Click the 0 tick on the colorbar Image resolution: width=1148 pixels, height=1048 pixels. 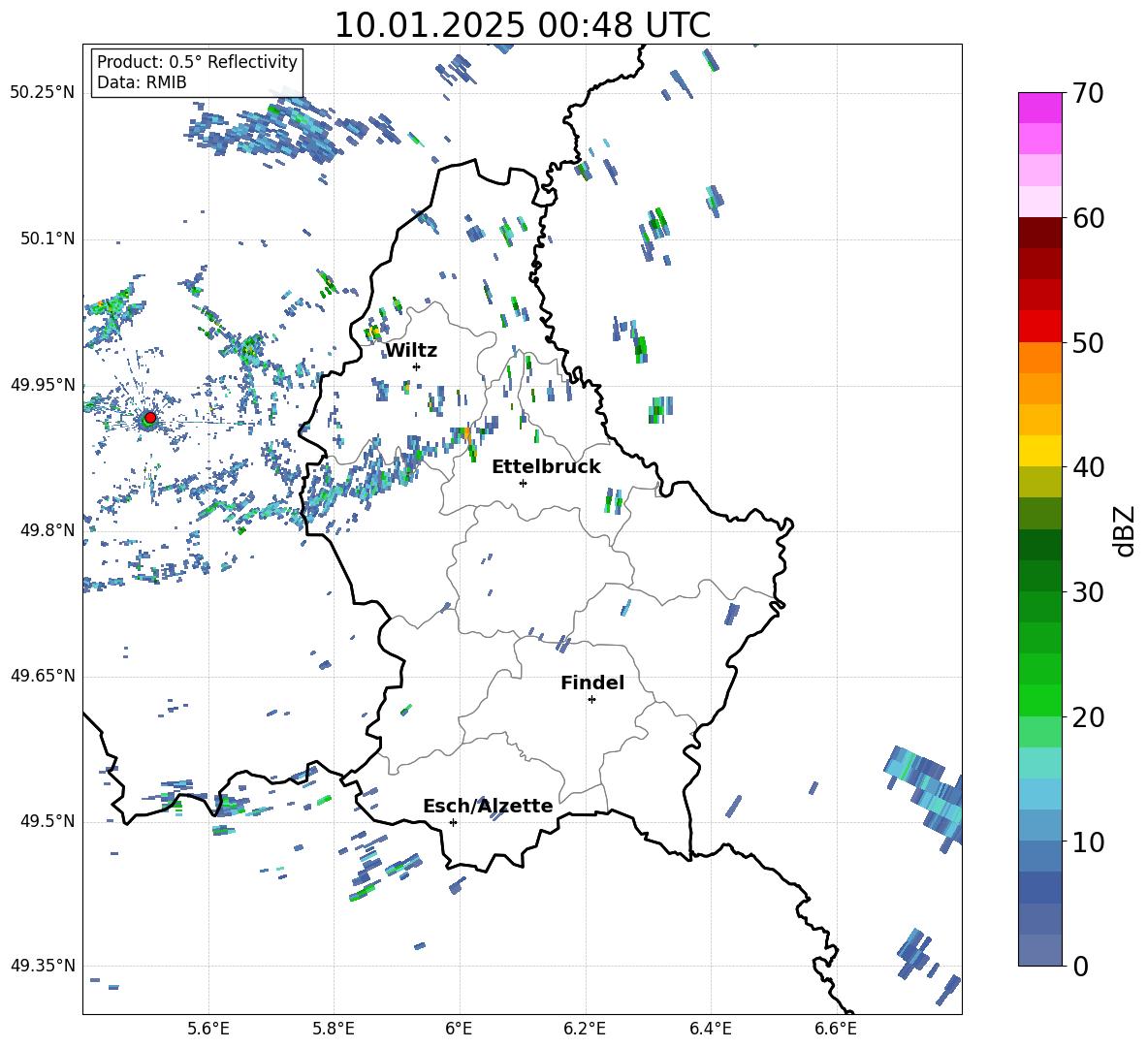coord(1080,966)
